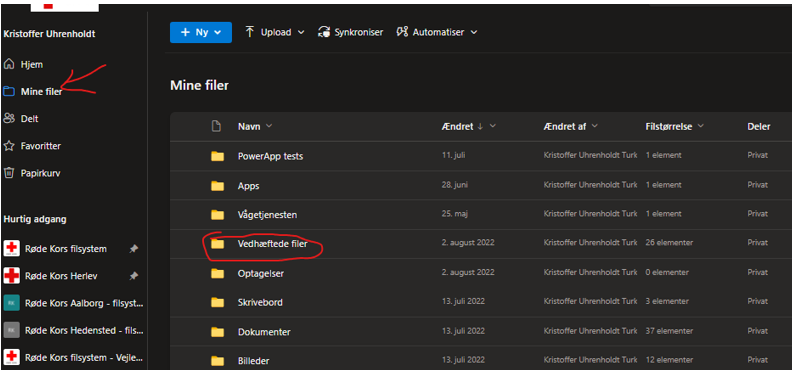This screenshot has width=792, height=370.
Task: Open the Papirkurv recycle bin icon
Action: (x=9, y=173)
